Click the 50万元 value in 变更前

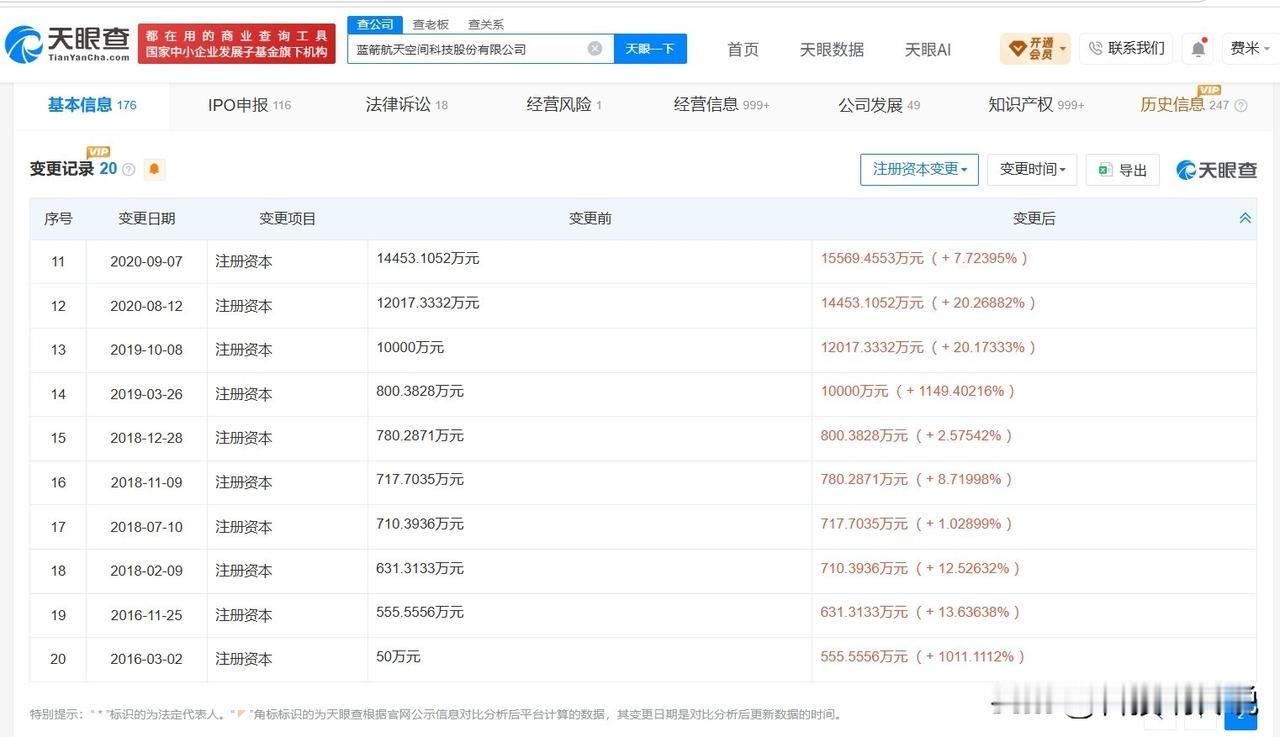pos(398,656)
